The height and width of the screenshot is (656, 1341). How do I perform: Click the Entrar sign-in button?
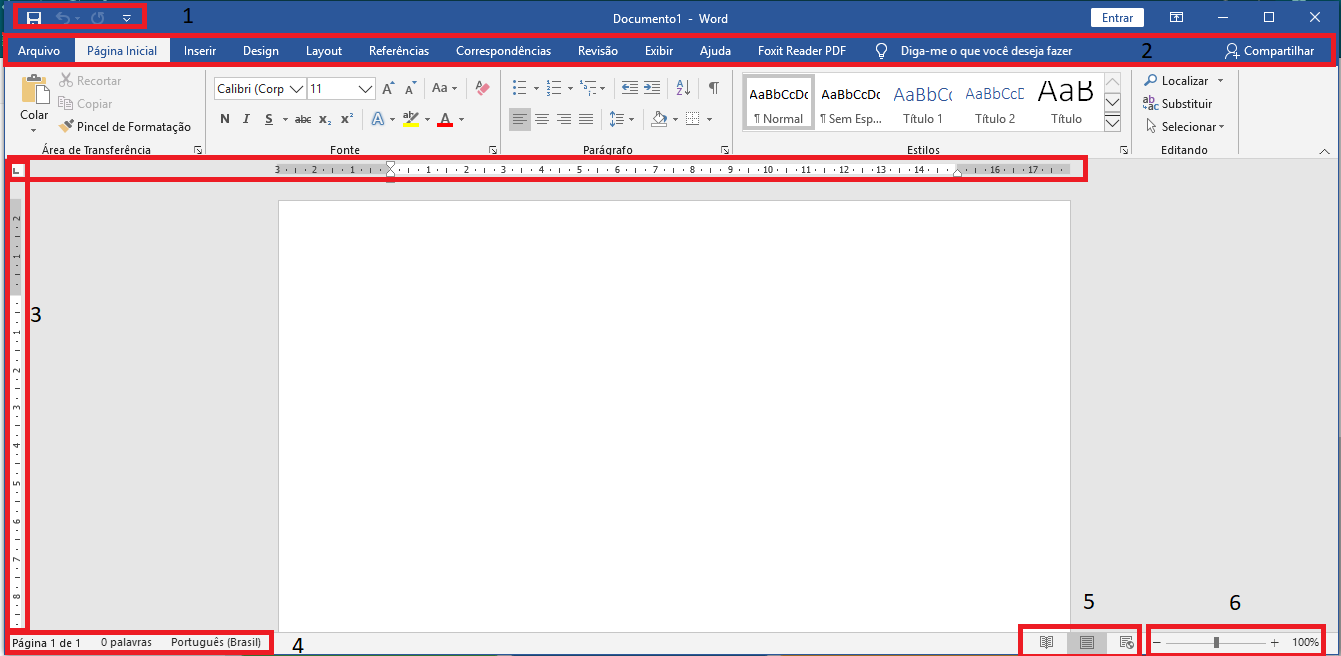point(1117,18)
